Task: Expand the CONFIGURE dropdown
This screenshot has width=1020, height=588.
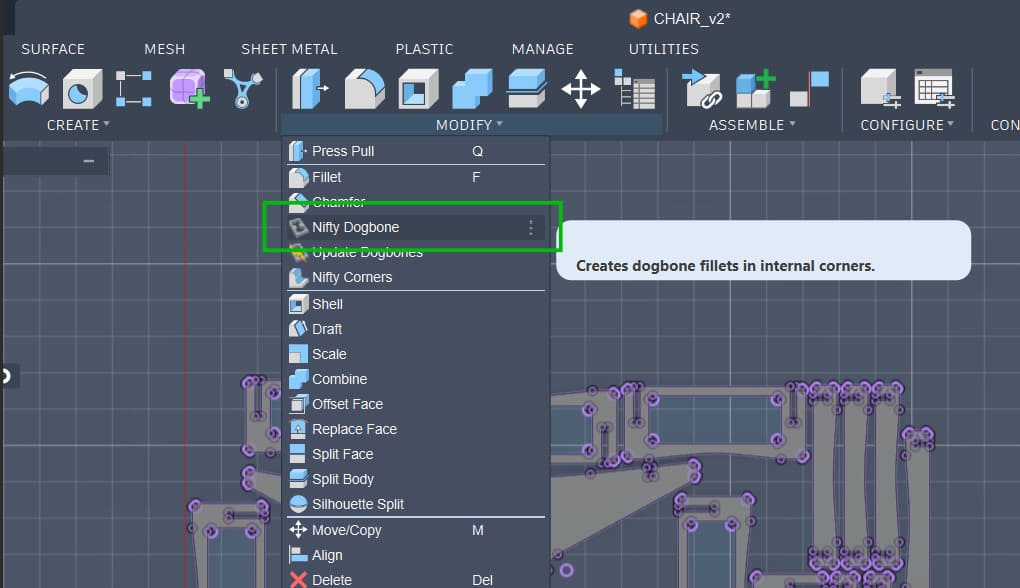Action: pyautogui.click(x=907, y=125)
